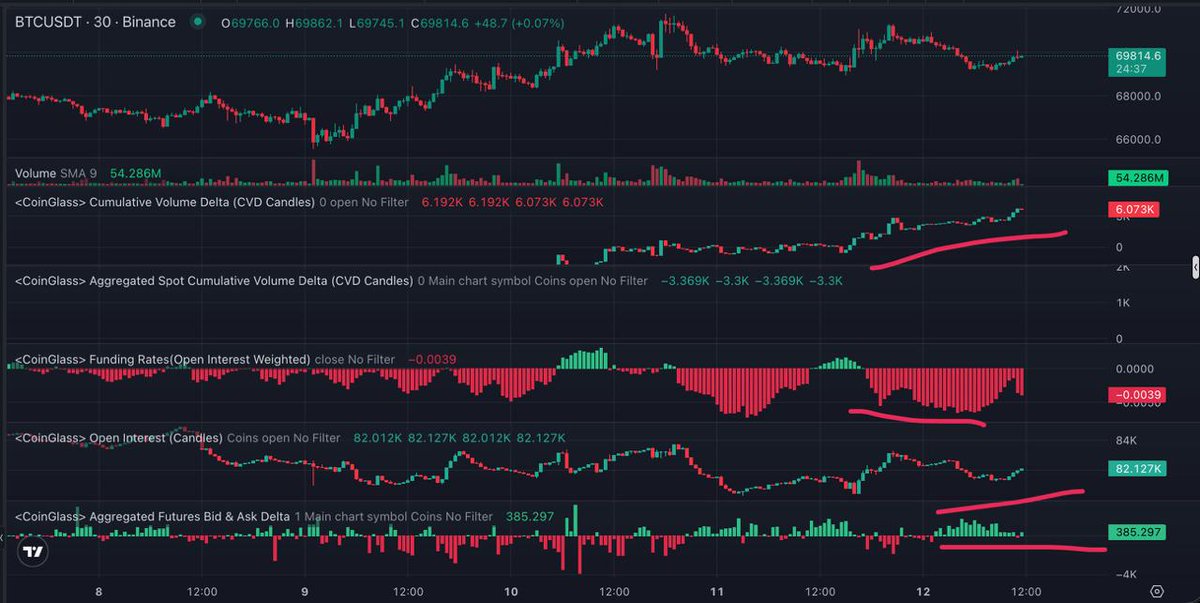Image resolution: width=1200 pixels, height=603 pixels.
Task: Click red -0.0039 label on price scale
Action: coord(1139,395)
